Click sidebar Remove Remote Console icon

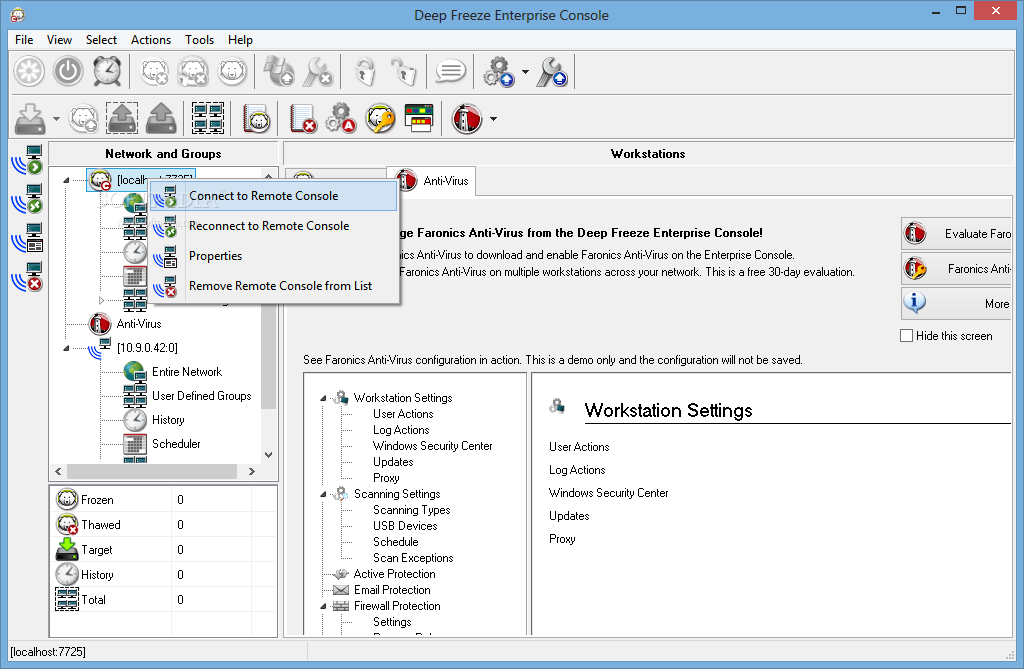(x=27, y=276)
